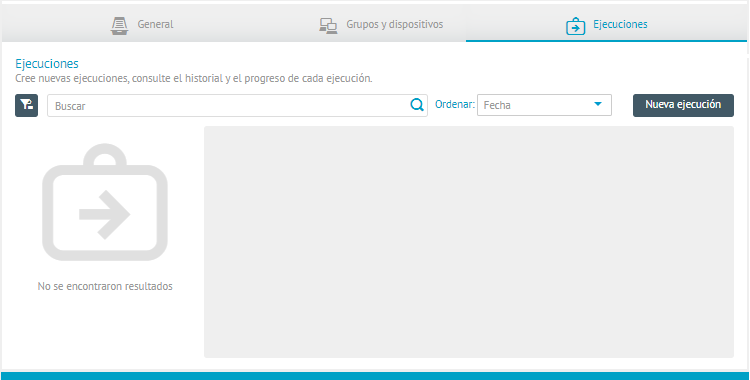Click the magnifying glass search icon
The image size is (750, 380).
(417, 105)
